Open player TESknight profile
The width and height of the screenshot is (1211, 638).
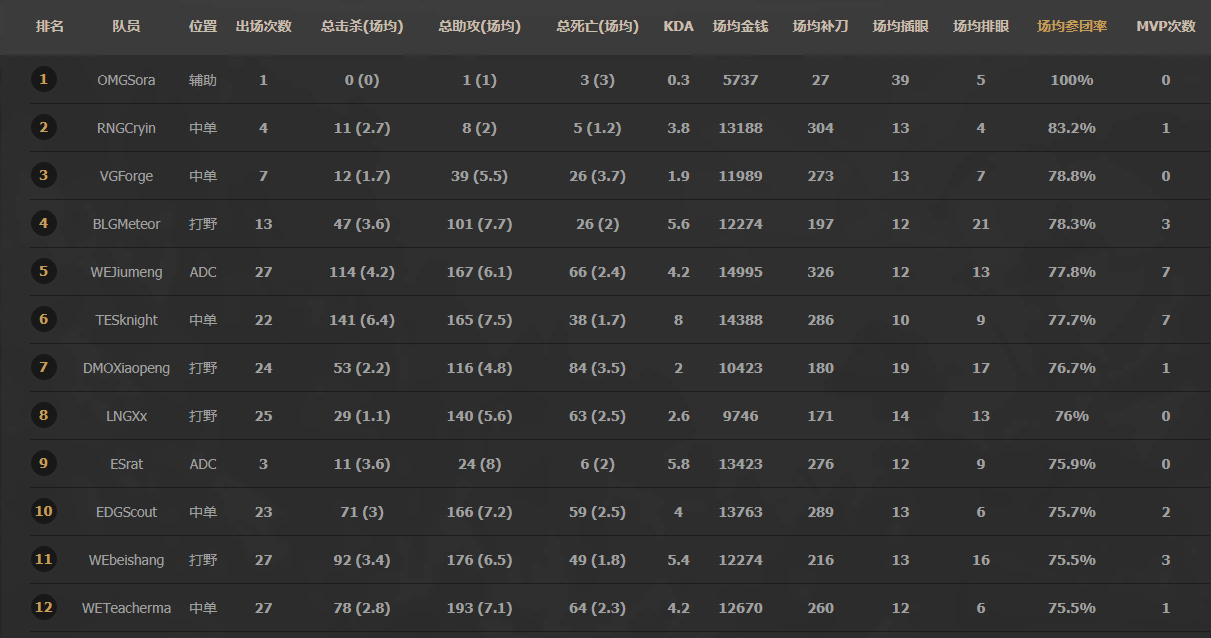[x=126, y=320]
